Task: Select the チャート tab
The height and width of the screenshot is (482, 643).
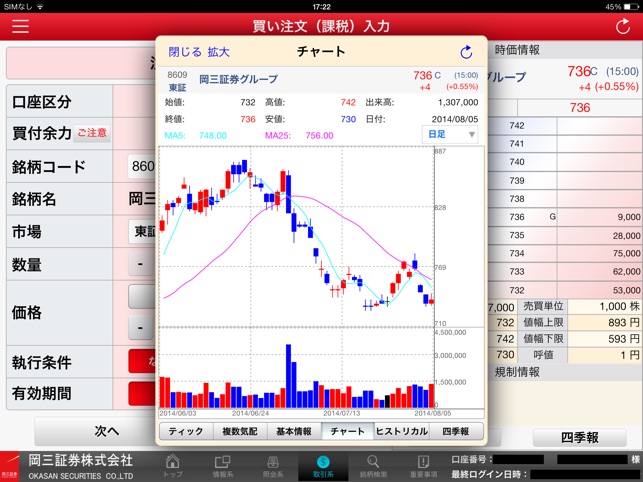Action: [x=348, y=431]
